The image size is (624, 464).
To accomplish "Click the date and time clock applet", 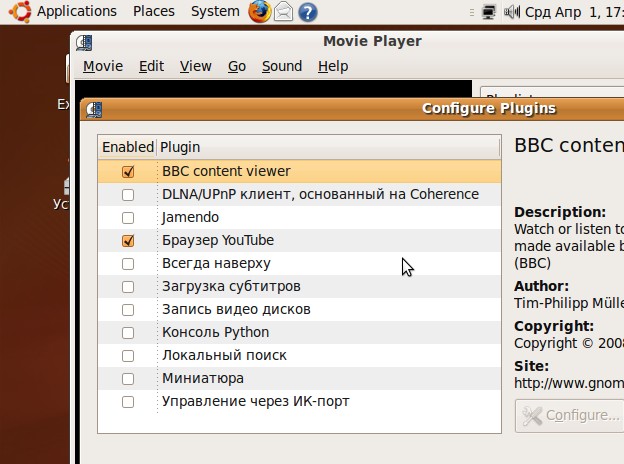I will click(x=574, y=12).
